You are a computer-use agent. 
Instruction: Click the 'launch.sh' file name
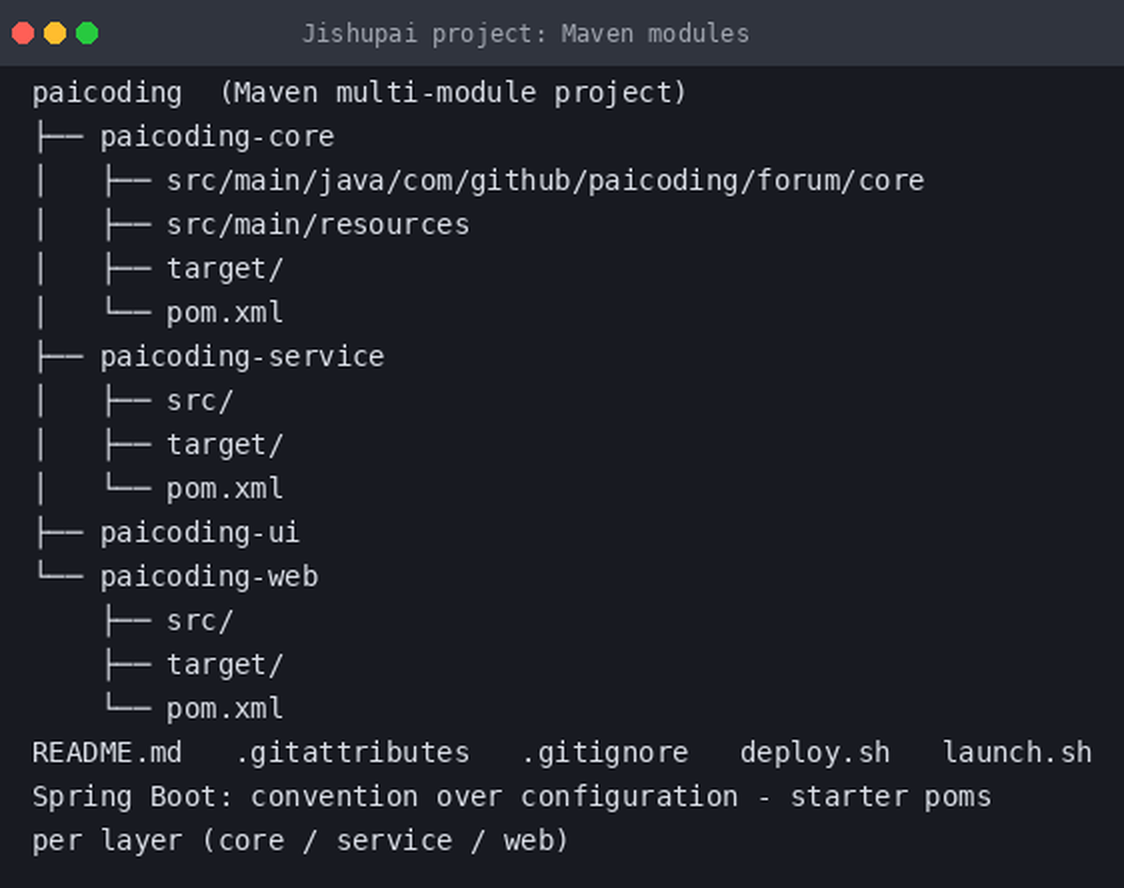[1017, 753]
